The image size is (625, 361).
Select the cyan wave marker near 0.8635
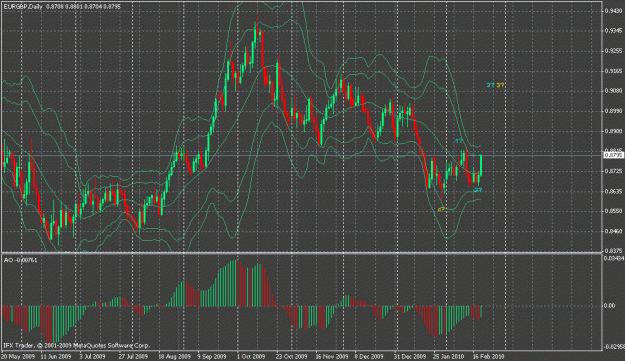click(x=478, y=190)
